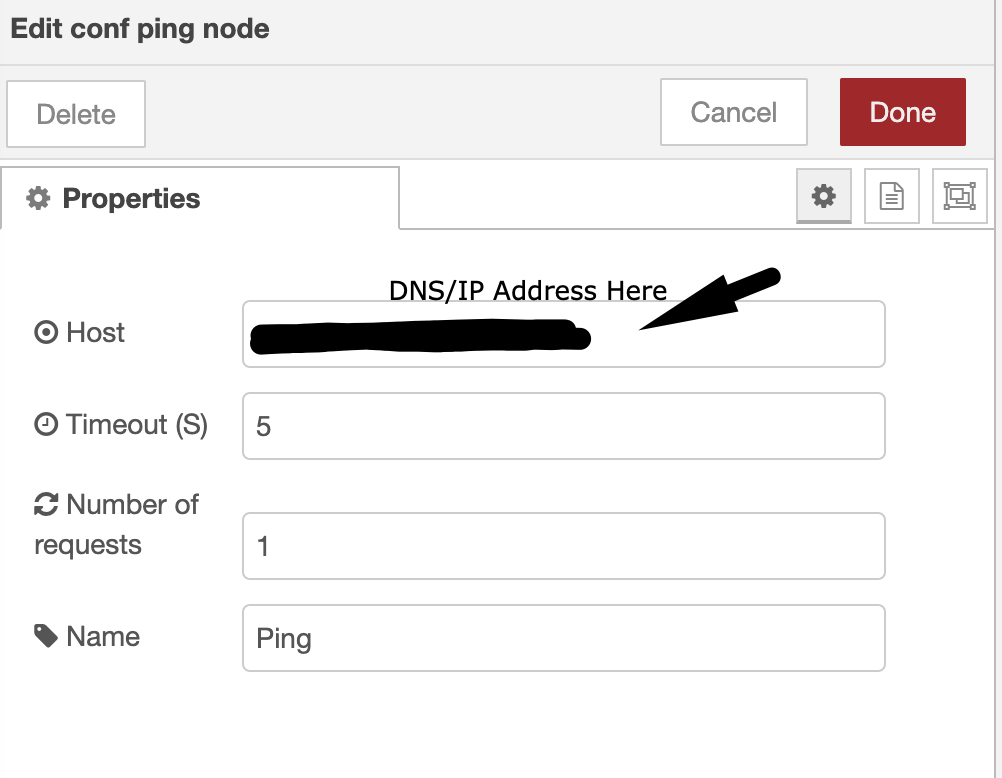Click the Cancel button

(x=734, y=112)
